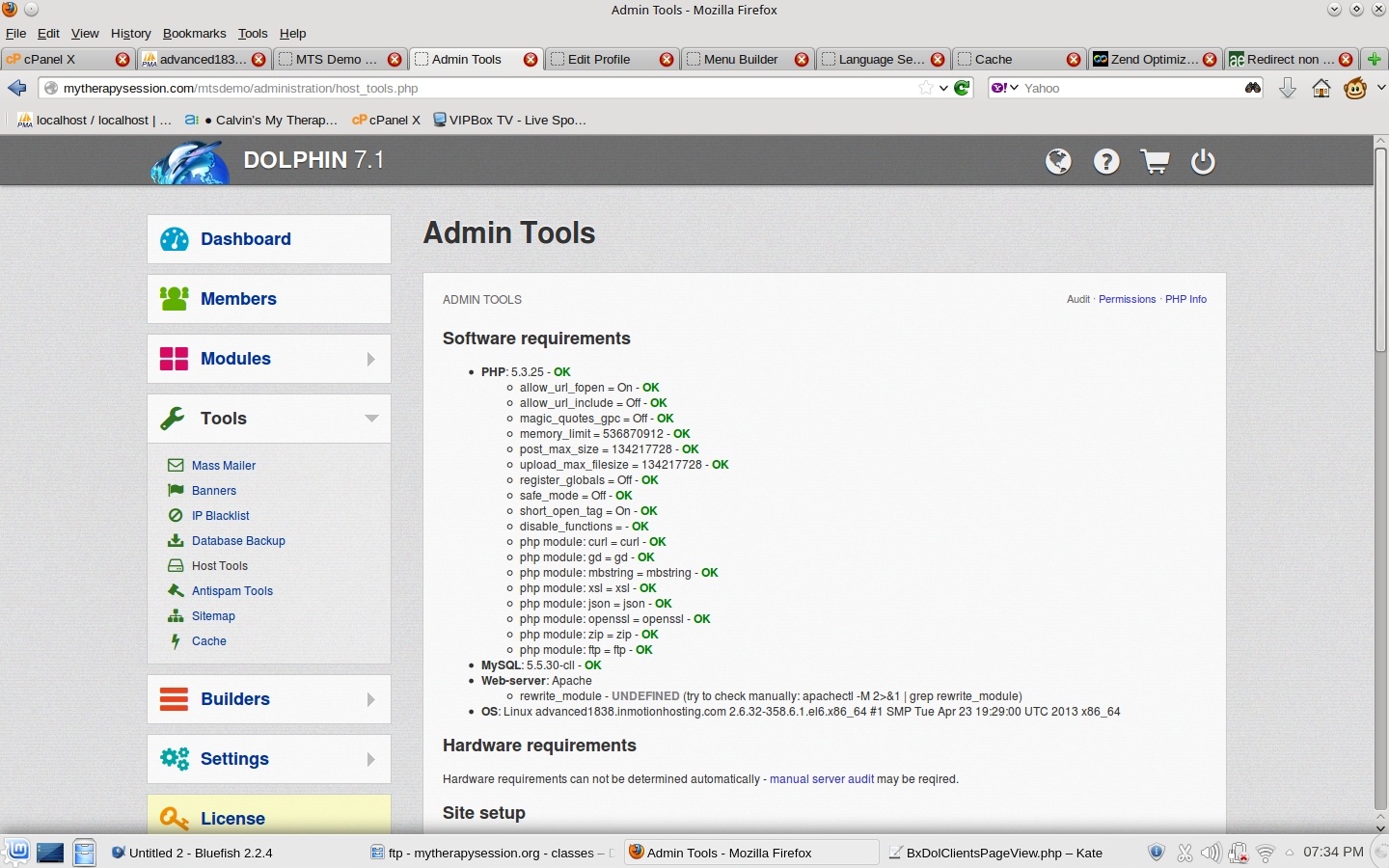
Task: Expand the Modules menu arrow
Action: (371, 359)
